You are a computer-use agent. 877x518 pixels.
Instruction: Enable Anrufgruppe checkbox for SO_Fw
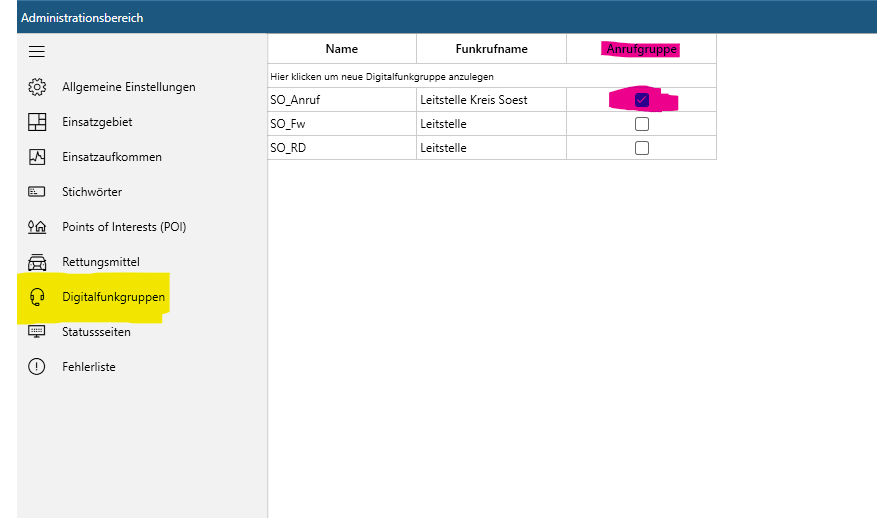point(642,124)
